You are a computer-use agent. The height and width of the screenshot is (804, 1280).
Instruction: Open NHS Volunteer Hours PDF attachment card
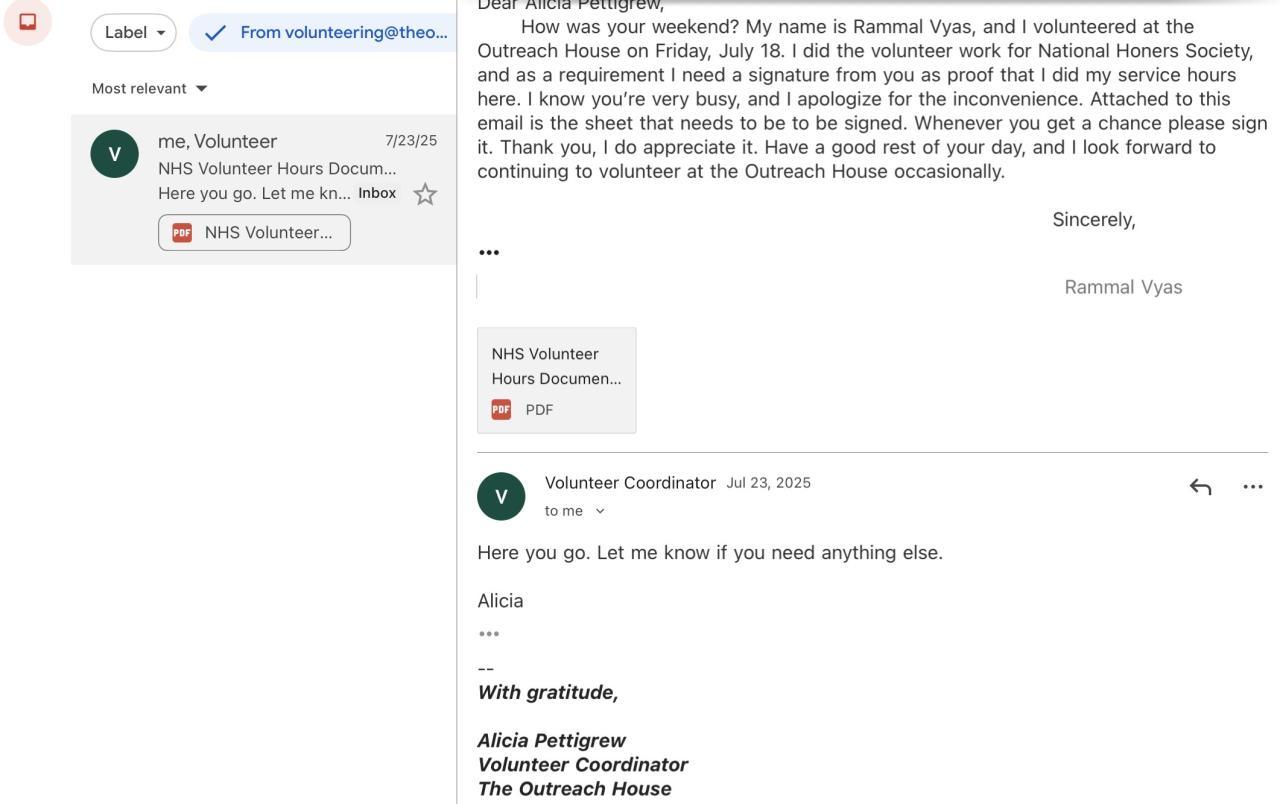pyautogui.click(x=556, y=380)
